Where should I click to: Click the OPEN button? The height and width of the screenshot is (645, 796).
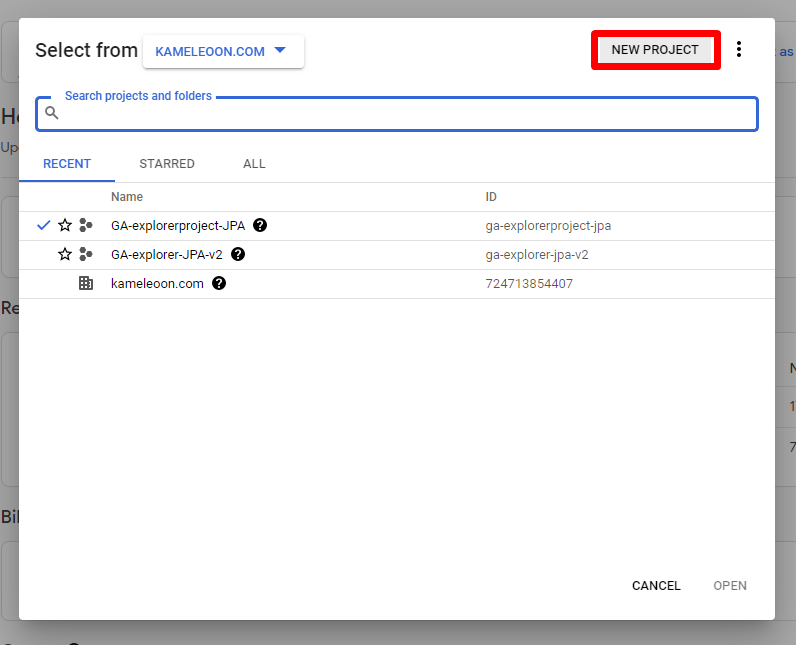pyautogui.click(x=729, y=586)
